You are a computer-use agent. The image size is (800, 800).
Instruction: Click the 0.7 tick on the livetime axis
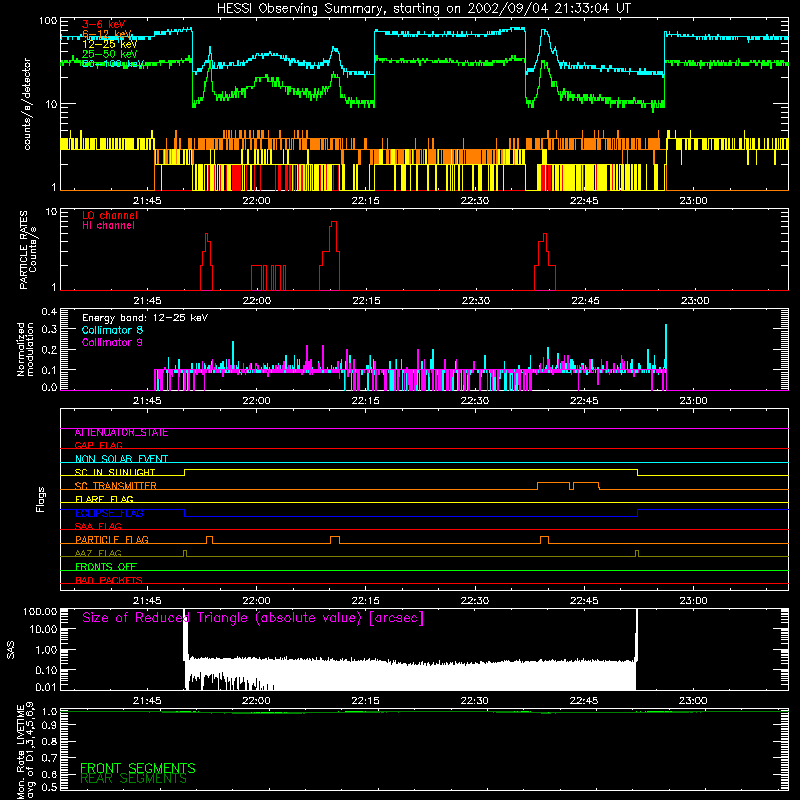click(x=49, y=758)
